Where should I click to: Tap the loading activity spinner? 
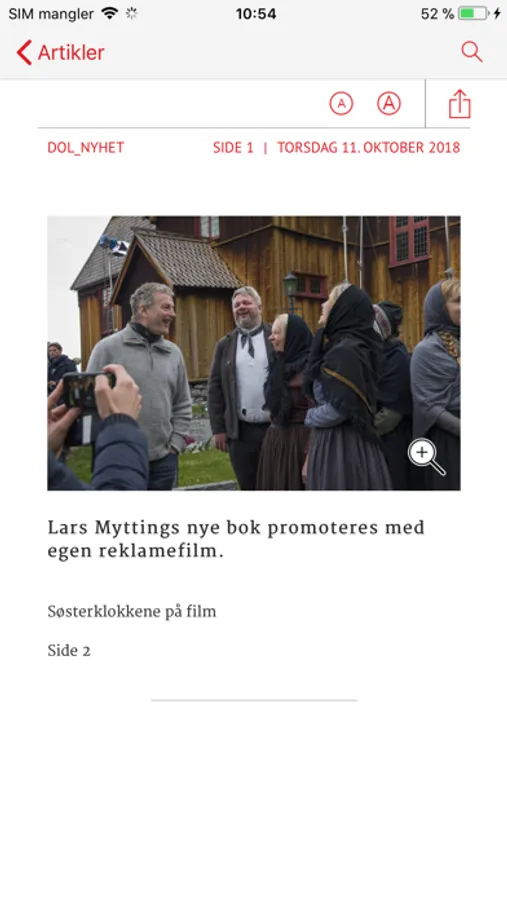[x=132, y=13]
